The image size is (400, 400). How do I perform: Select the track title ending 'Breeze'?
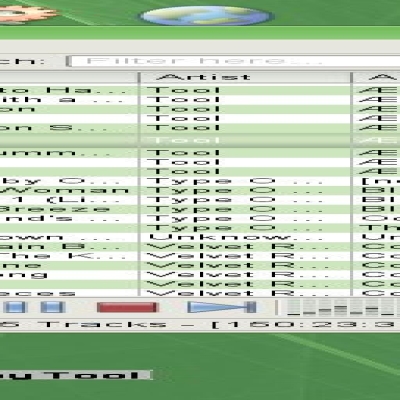55,209
